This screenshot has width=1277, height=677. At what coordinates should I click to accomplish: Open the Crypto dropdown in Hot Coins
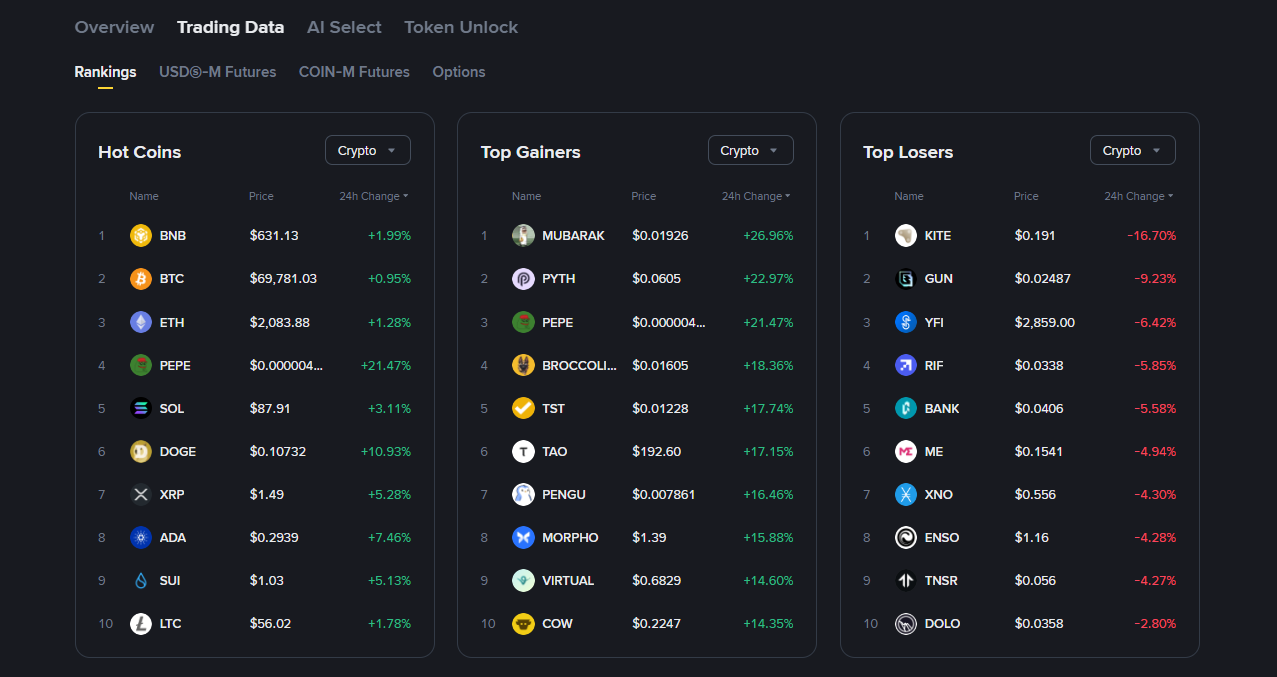pyautogui.click(x=367, y=151)
